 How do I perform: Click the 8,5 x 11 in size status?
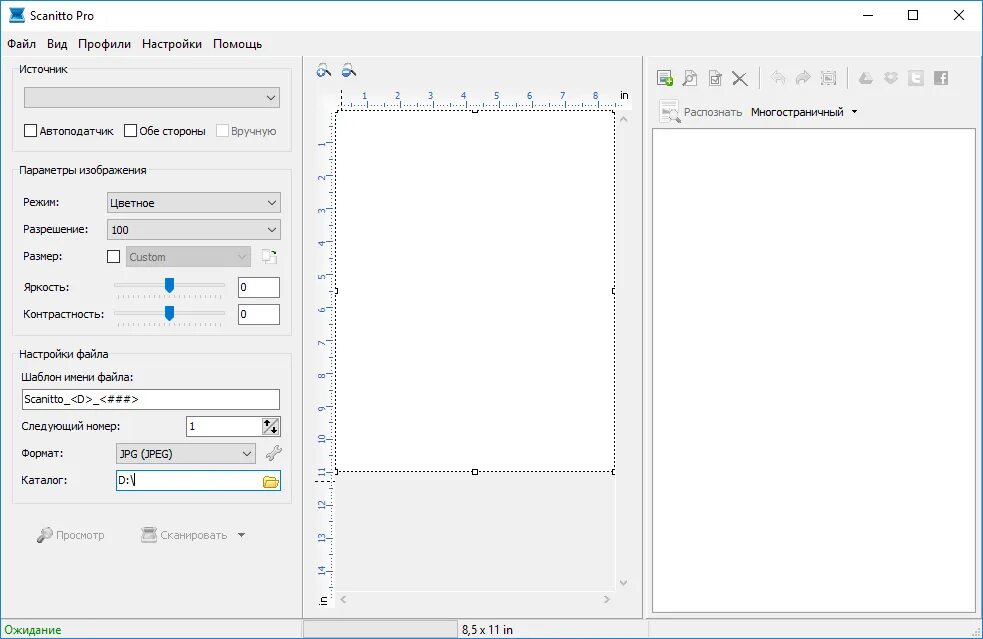(487, 630)
